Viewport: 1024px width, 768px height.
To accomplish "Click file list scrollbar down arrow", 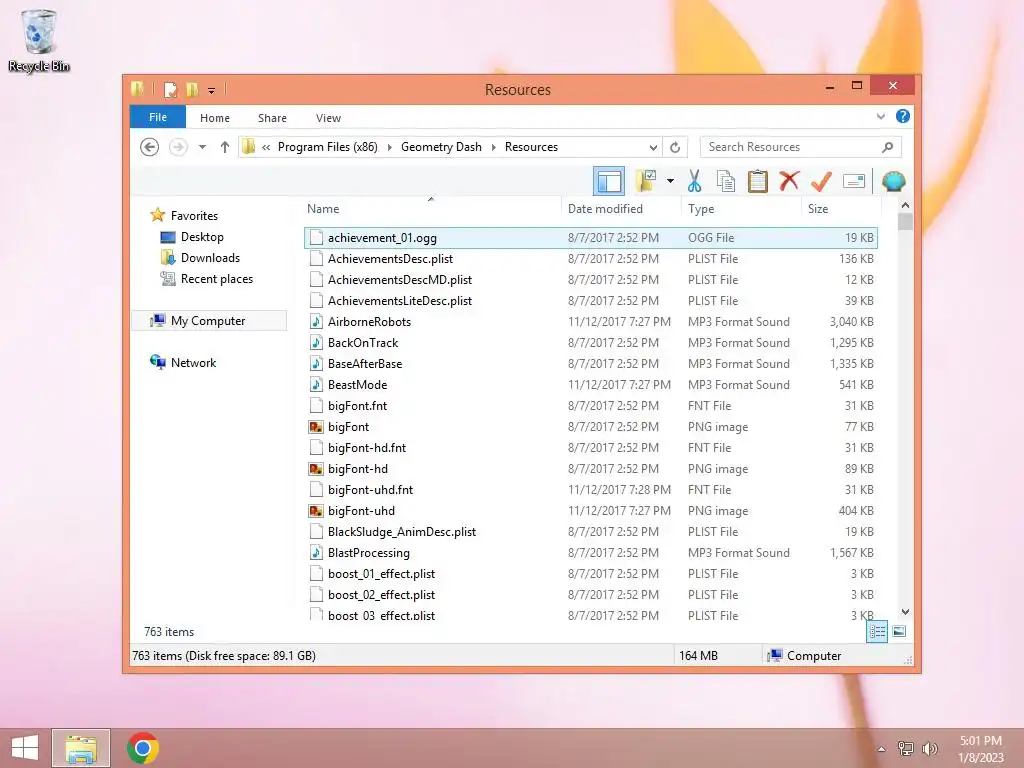I will pos(905,612).
